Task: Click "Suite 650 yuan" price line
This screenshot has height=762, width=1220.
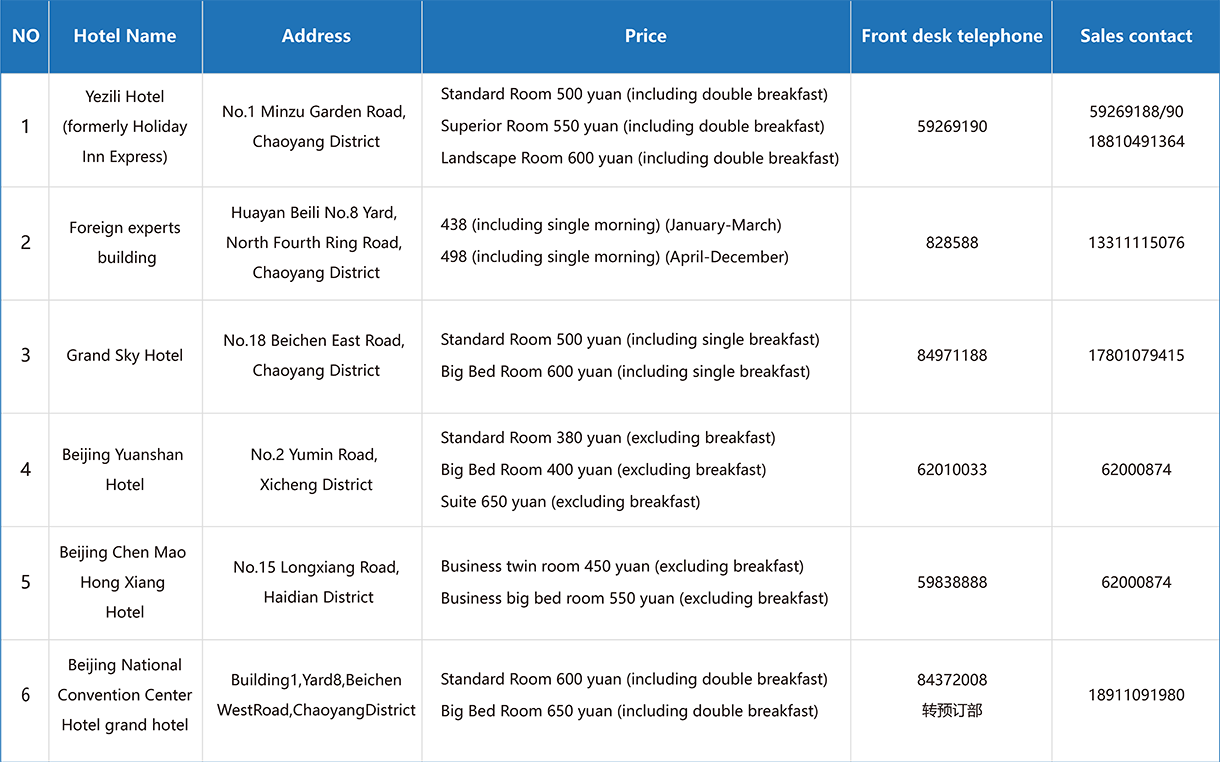Action: tap(570, 502)
